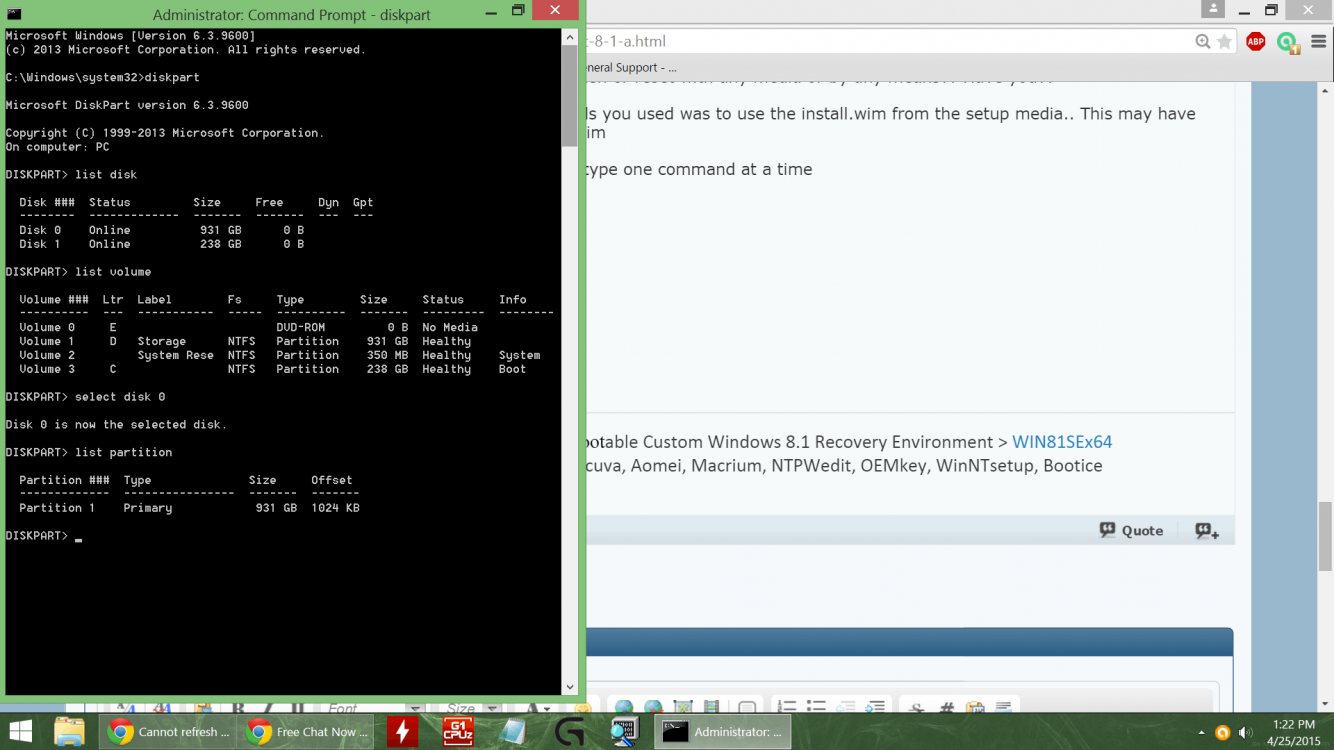Image resolution: width=1334 pixels, height=750 pixels.
Task: Click the hash code icon in editor toolbar
Action: point(946,707)
